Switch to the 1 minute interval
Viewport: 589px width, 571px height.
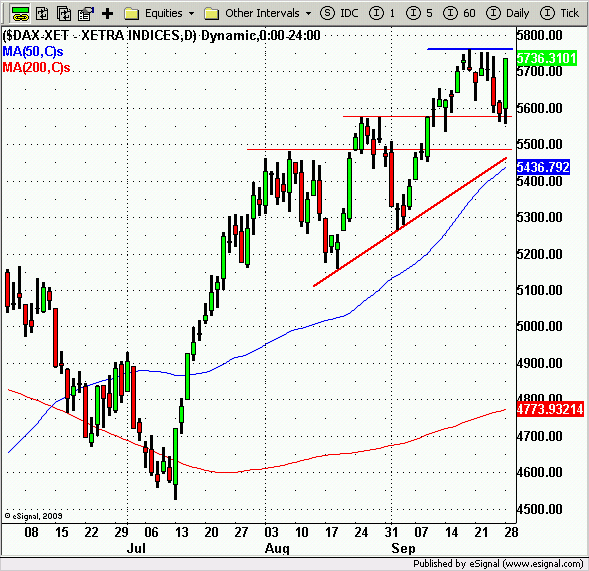(x=382, y=14)
